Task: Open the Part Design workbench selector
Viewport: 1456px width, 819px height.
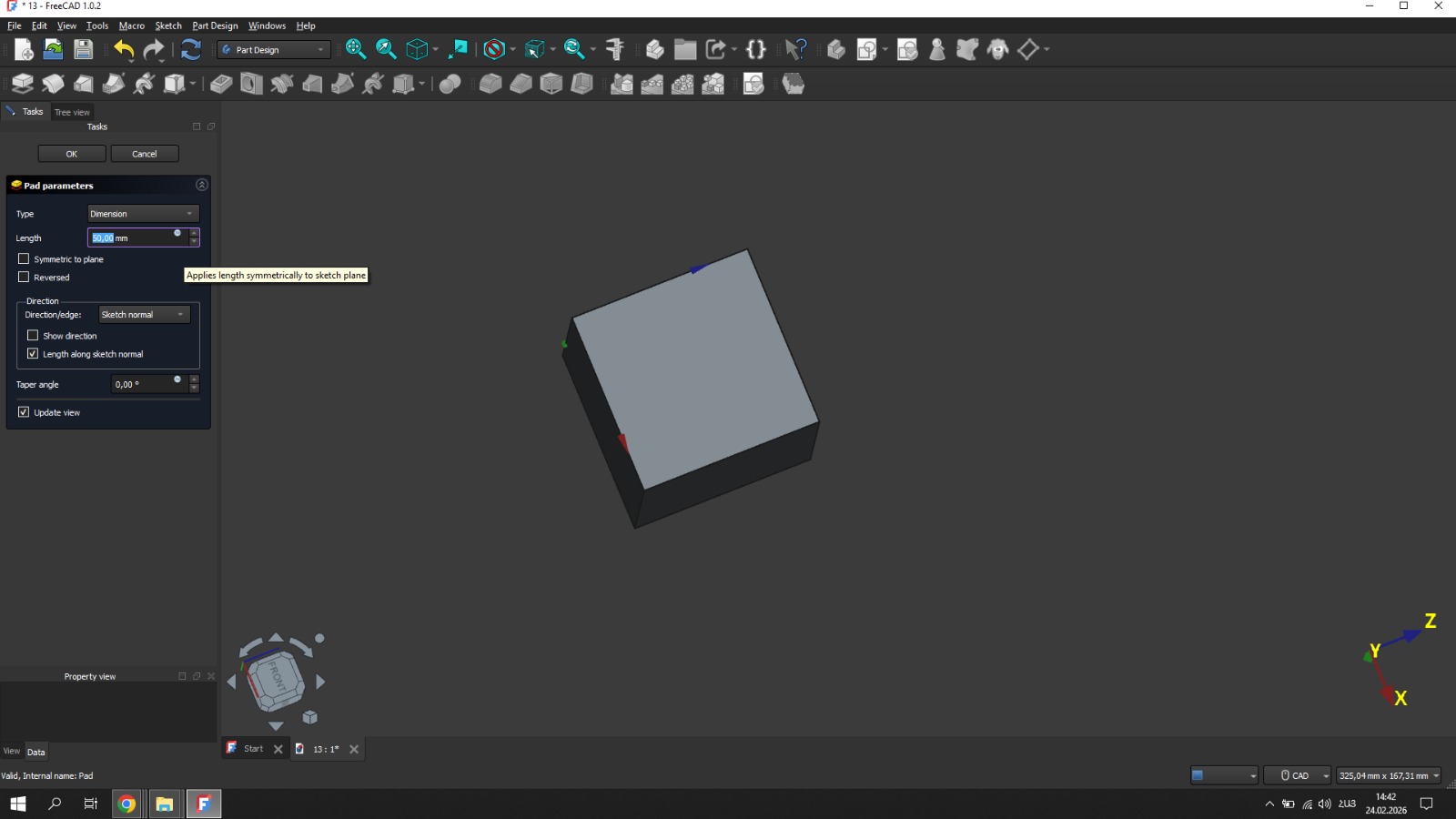Action: (x=274, y=49)
